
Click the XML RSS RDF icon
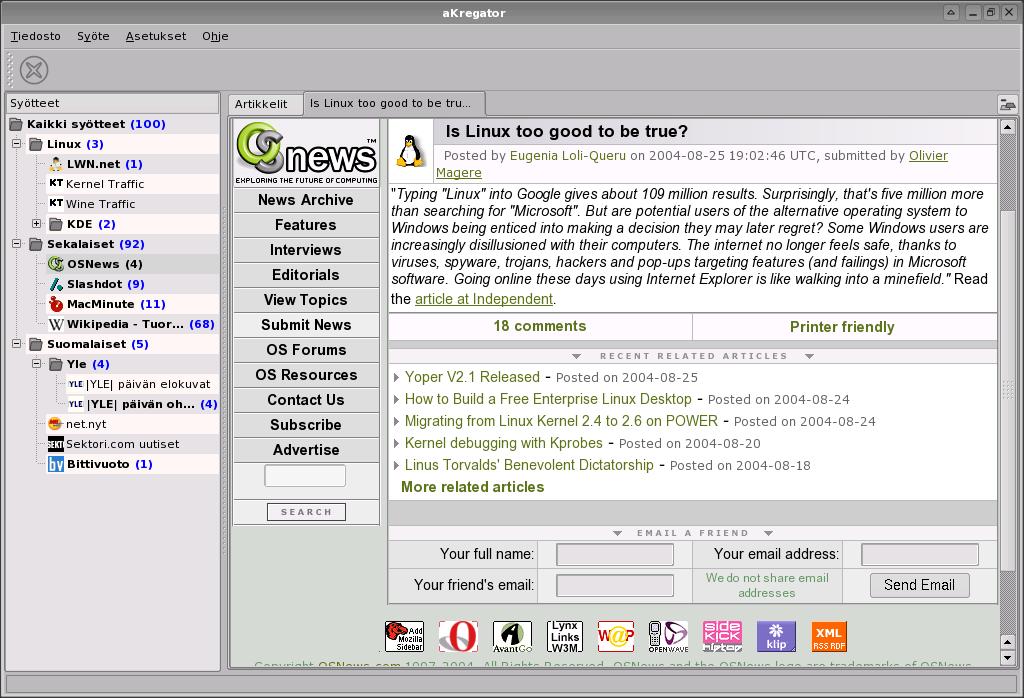pyautogui.click(x=829, y=637)
